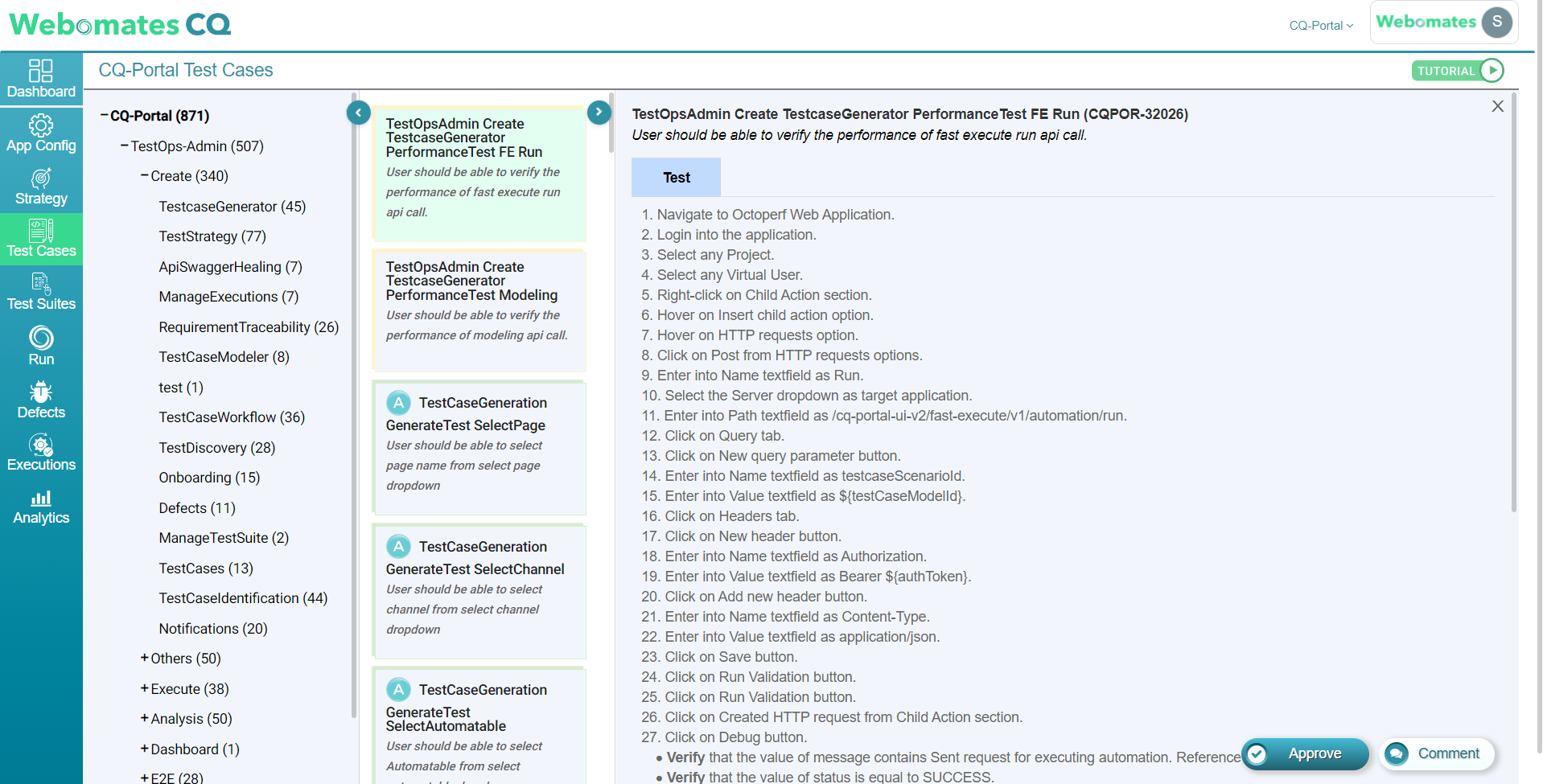Open the Dashboard sidebar icon
This screenshot has height=784, width=1543.
point(41,71)
